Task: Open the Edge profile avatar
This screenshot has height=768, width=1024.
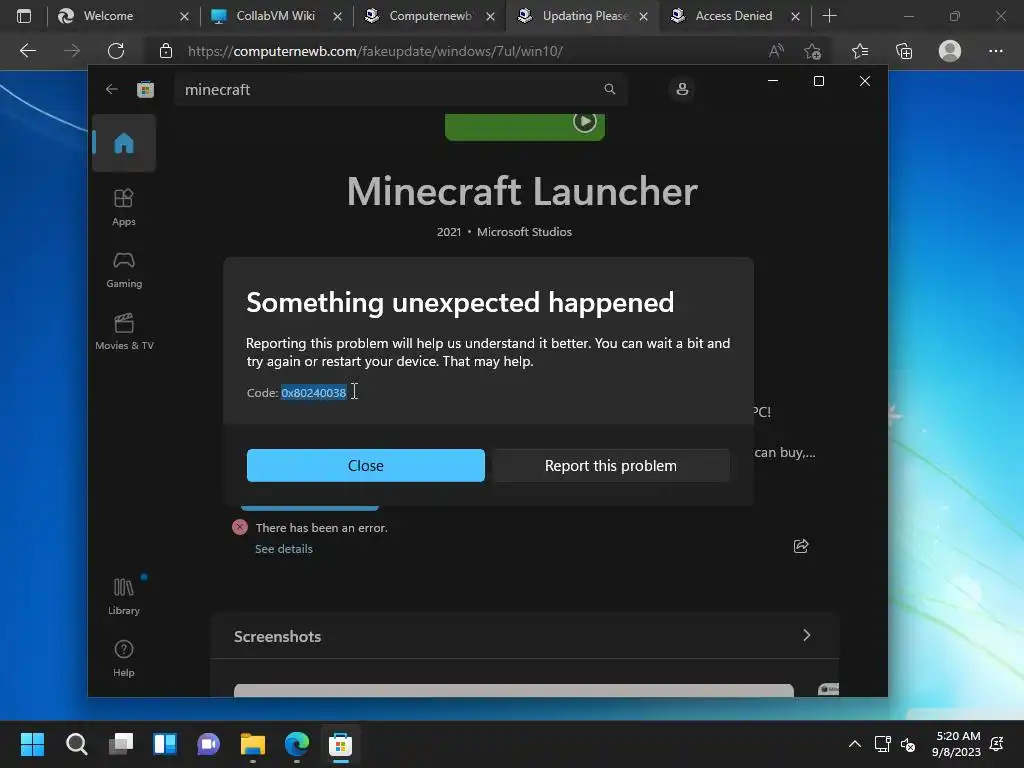Action: click(950, 51)
